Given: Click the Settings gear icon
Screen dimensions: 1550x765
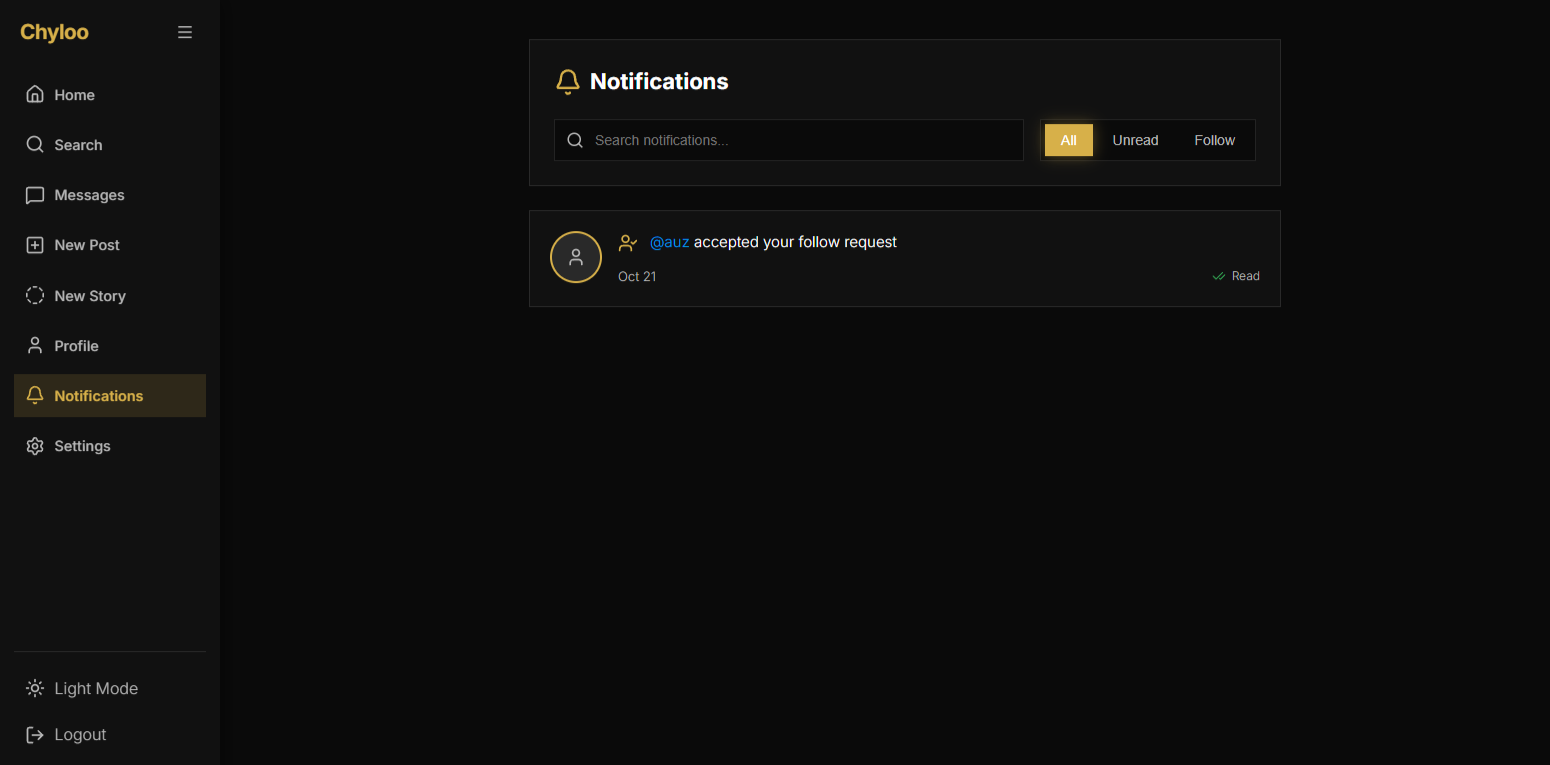Looking at the screenshot, I should coord(35,446).
